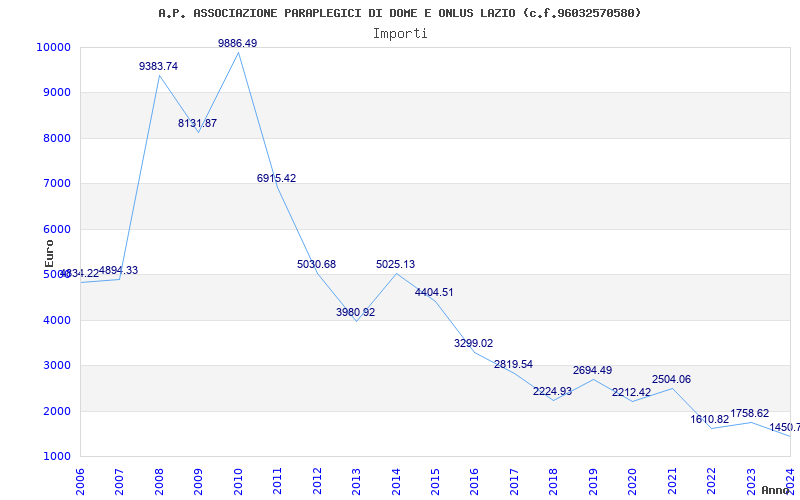Click the x-axis year 2017
This screenshot has height=500, width=800.
(514, 481)
